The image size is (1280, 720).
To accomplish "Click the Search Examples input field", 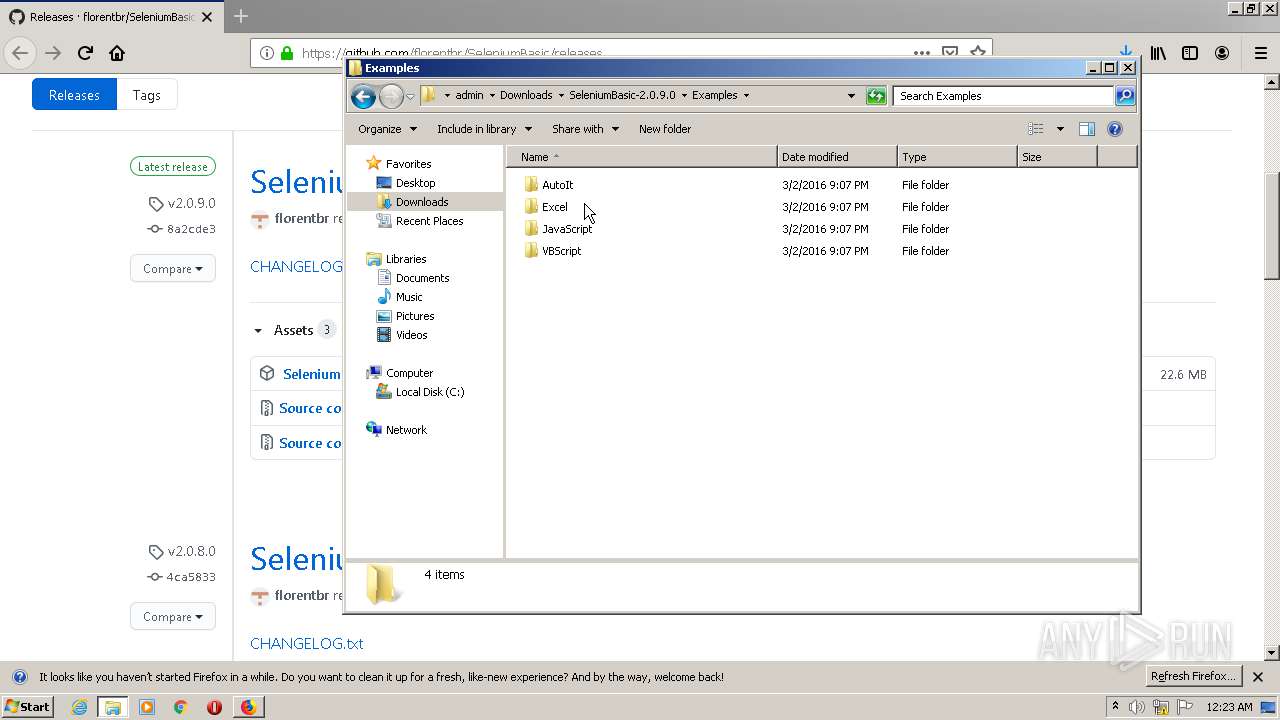I will pos(1003,96).
